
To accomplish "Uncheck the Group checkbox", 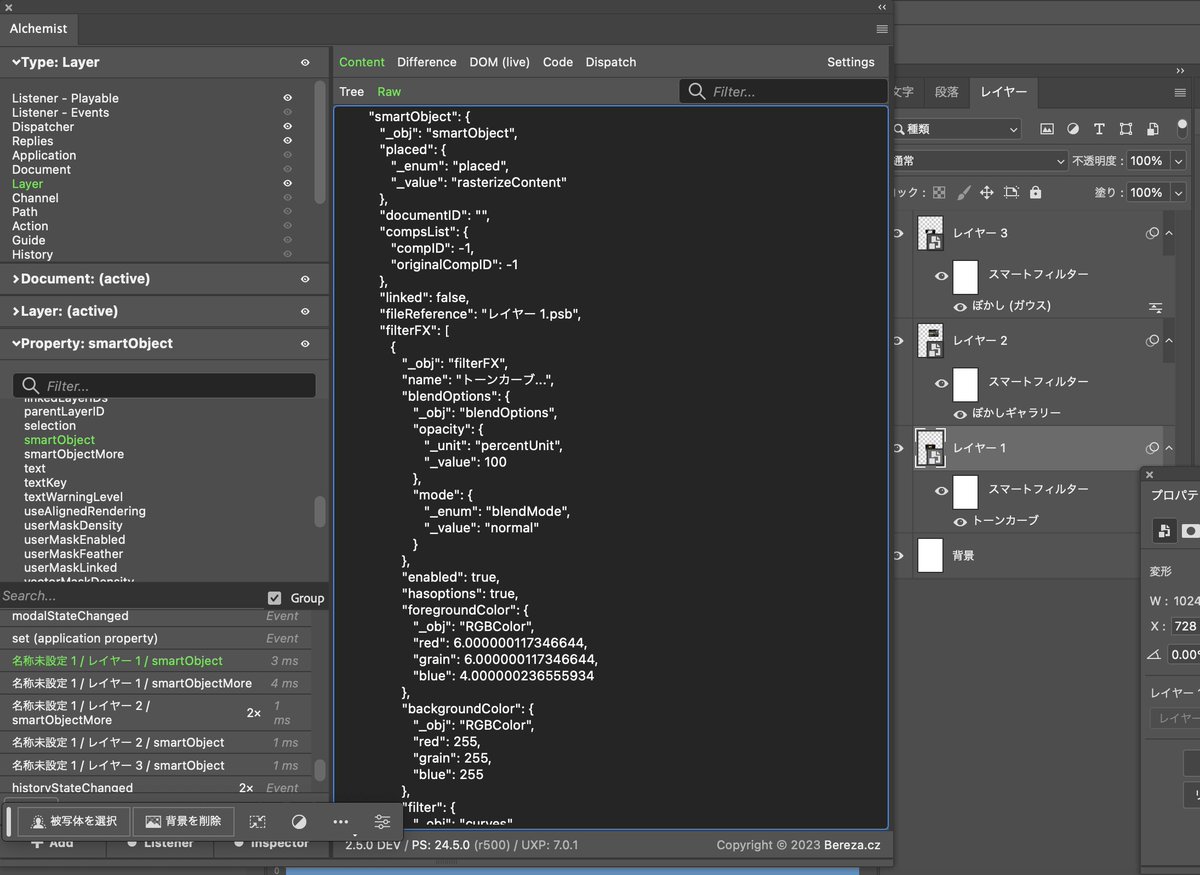I will pyautogui.click(x=275, y=598).
